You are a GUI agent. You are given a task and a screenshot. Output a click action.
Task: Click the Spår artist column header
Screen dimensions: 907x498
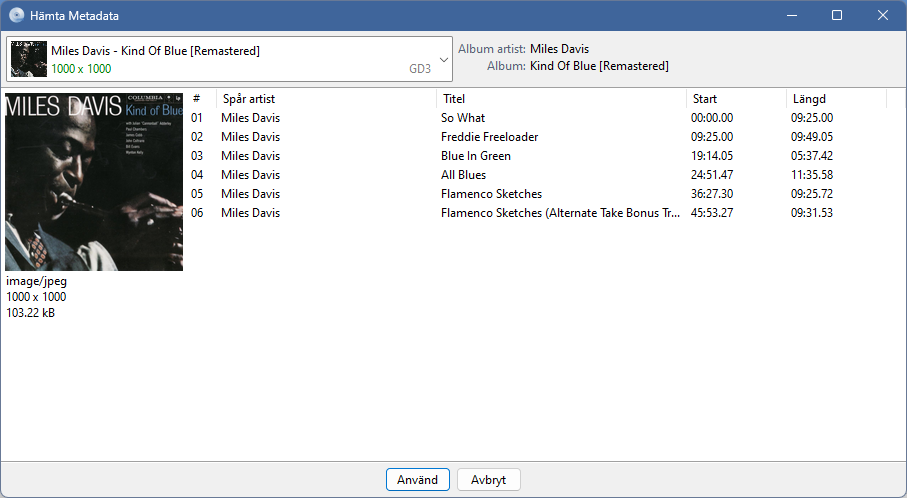coord(249,99)
